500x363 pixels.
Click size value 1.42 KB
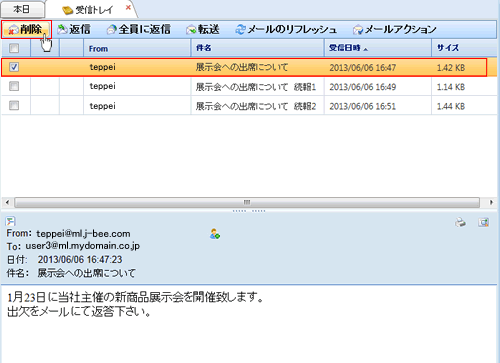(x=451, y=68)
